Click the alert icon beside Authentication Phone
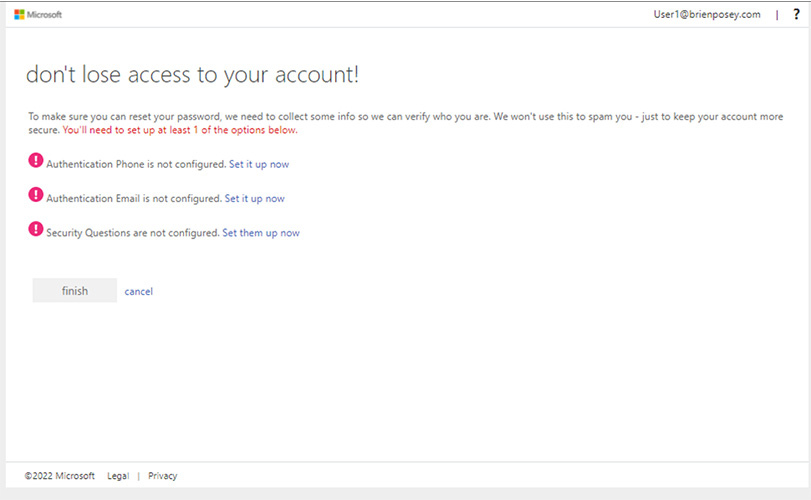The height and width of the screenshot is (500, 811). click(x=36, y=160)
